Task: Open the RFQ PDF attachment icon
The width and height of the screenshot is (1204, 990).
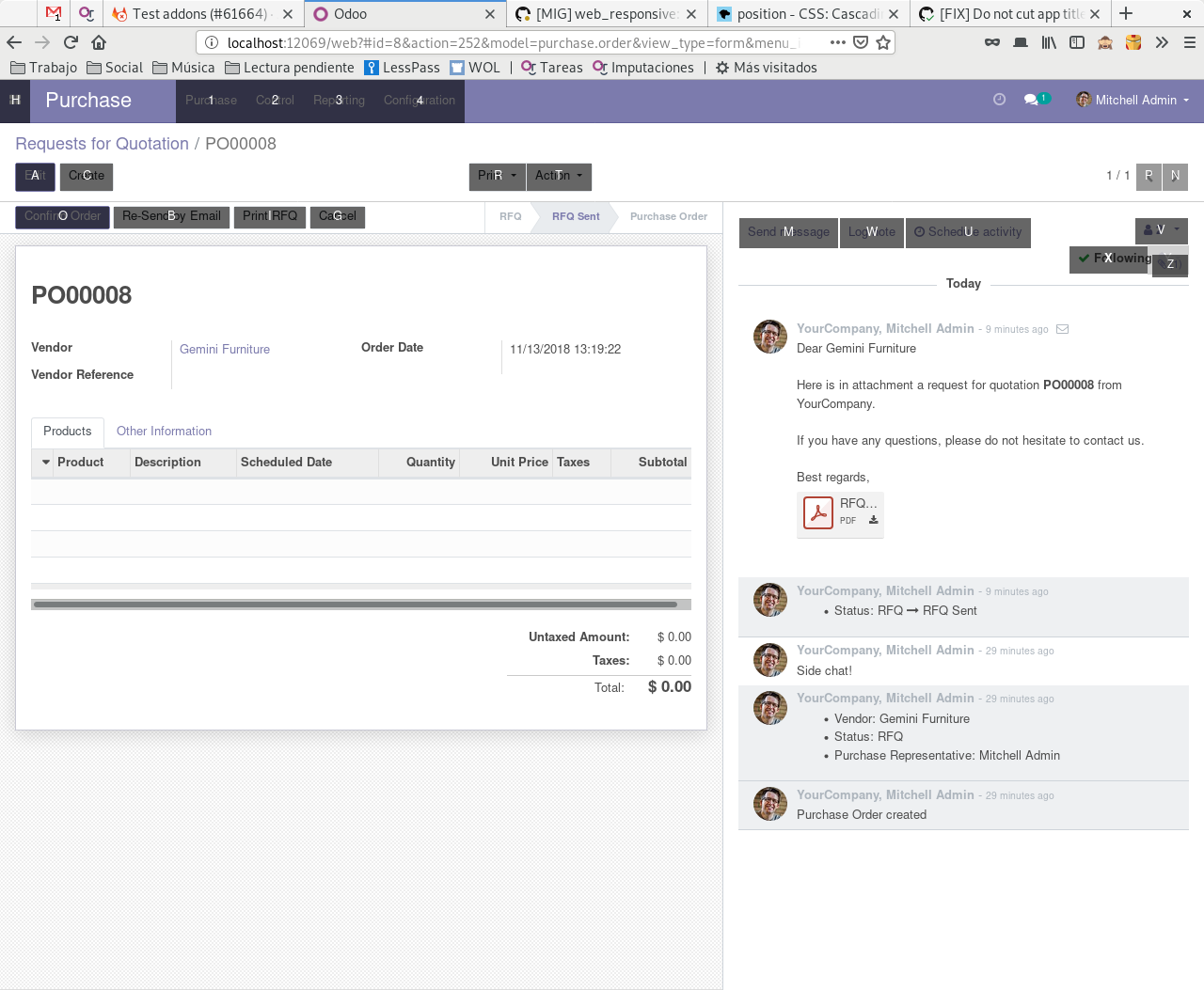Action: 817,511
